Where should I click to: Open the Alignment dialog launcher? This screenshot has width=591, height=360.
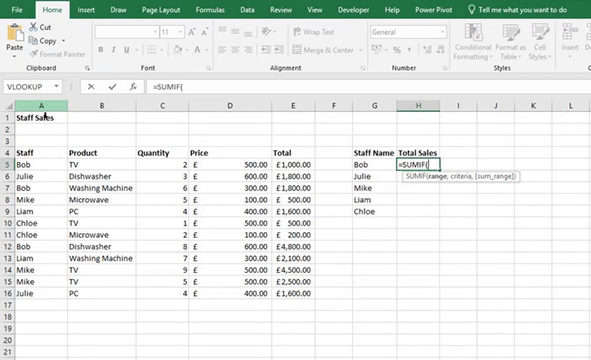tap(363, 68)
